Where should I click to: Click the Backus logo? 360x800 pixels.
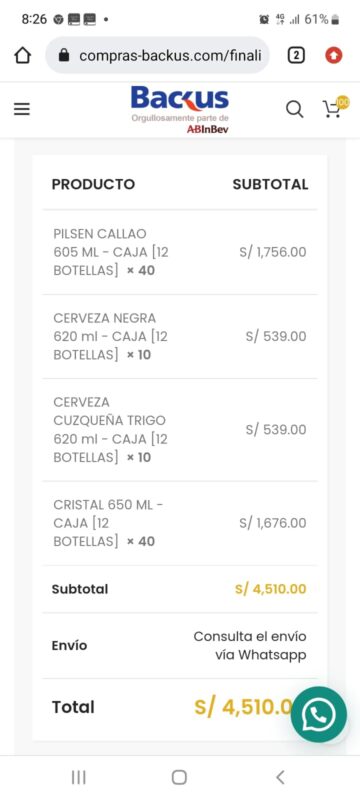coord(179,109)
